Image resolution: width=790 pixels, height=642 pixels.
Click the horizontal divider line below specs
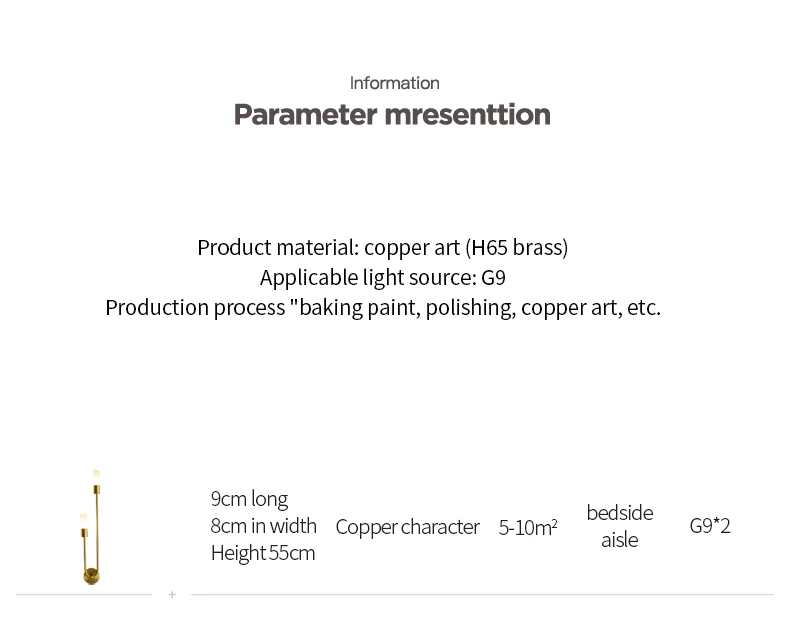480,595
